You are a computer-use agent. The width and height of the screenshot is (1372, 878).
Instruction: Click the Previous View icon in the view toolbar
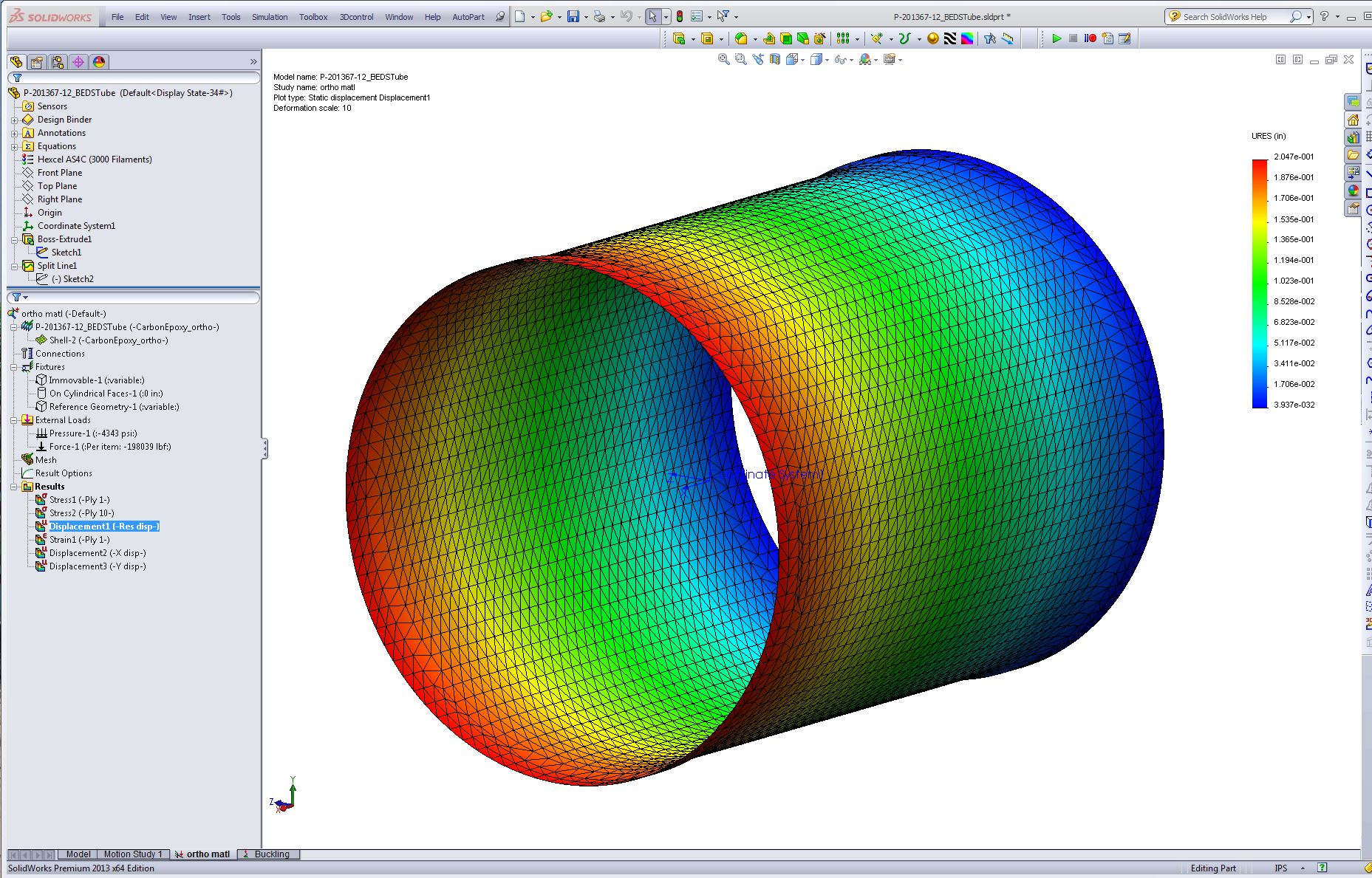point(758,59)
